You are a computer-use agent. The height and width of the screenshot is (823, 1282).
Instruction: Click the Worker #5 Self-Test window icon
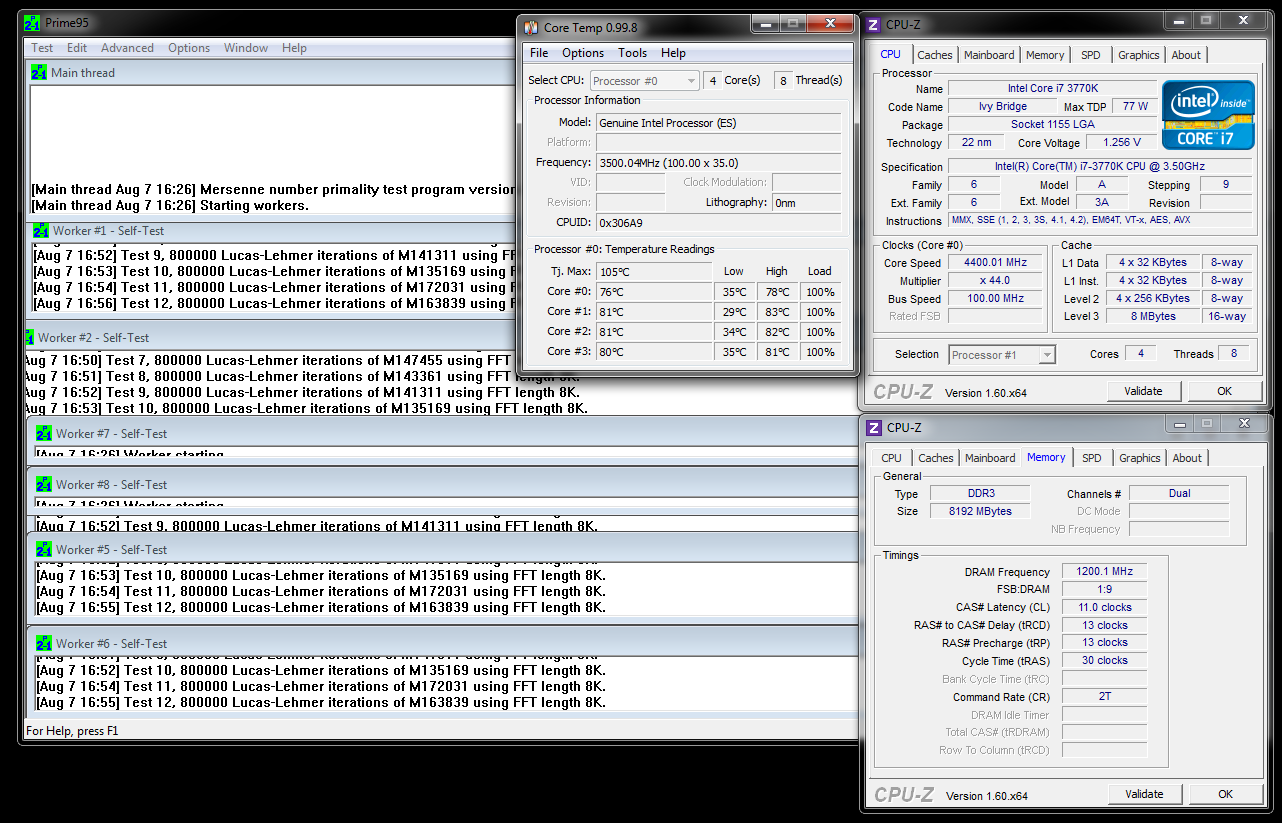[44, 549]
